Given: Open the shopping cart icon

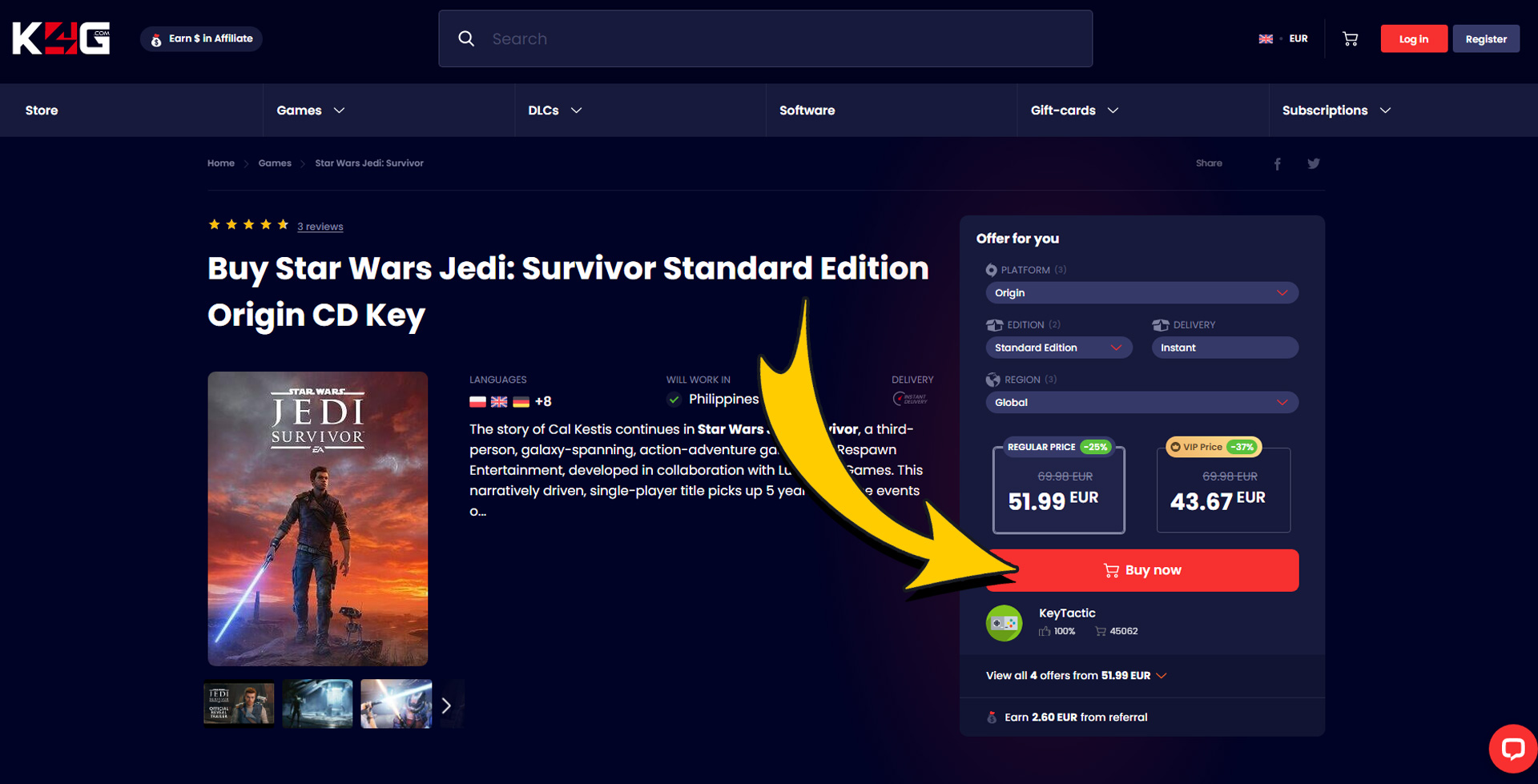Looking at the screenshot, I should [x=1350, y=38].
